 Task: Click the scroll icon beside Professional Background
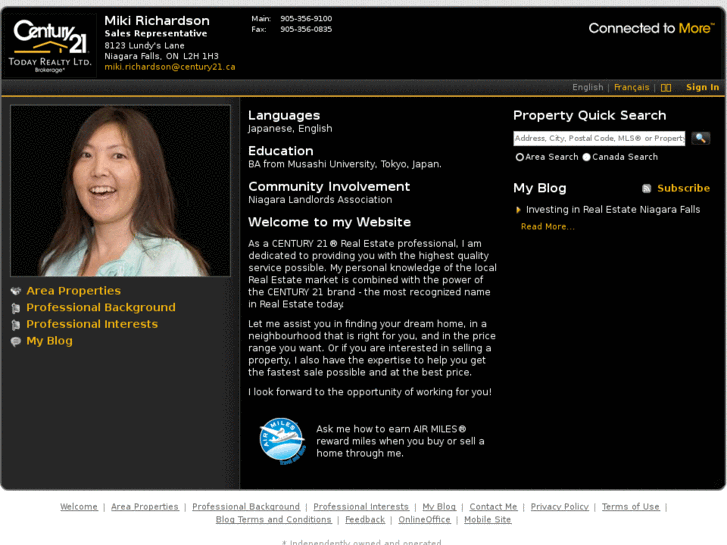(15, 308)
